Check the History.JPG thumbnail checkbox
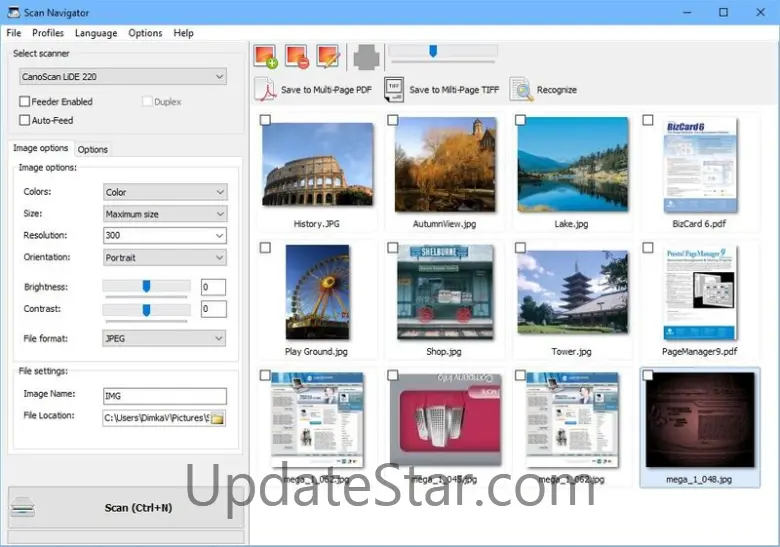 coord(265,120)
